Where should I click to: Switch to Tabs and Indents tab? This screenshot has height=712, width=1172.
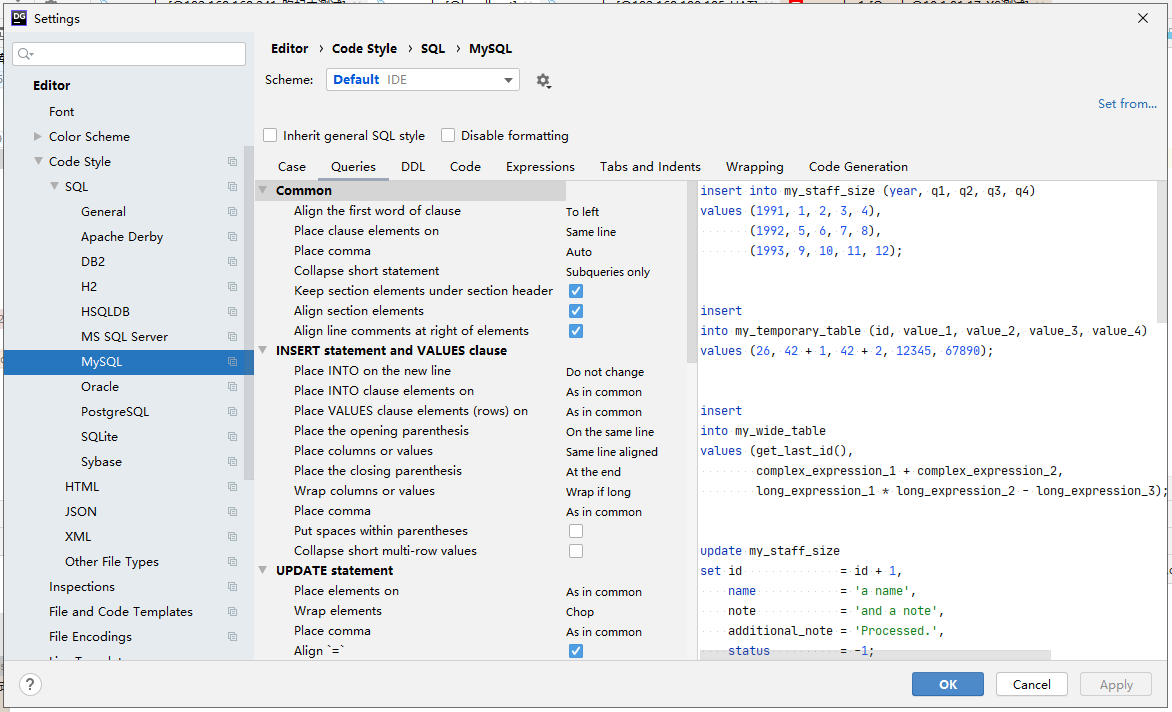click(x=650, y=167)
